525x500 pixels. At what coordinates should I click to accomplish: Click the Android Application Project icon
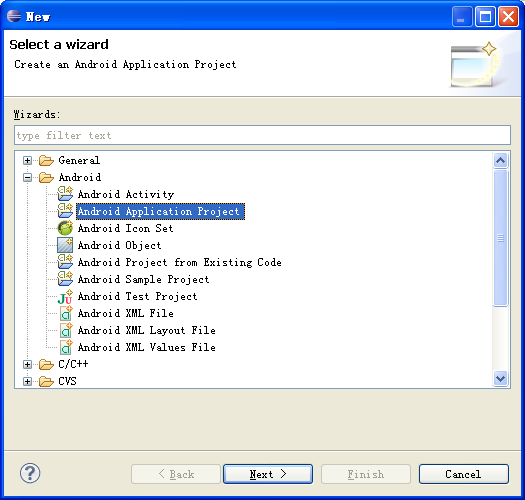(x=65, y=211)
